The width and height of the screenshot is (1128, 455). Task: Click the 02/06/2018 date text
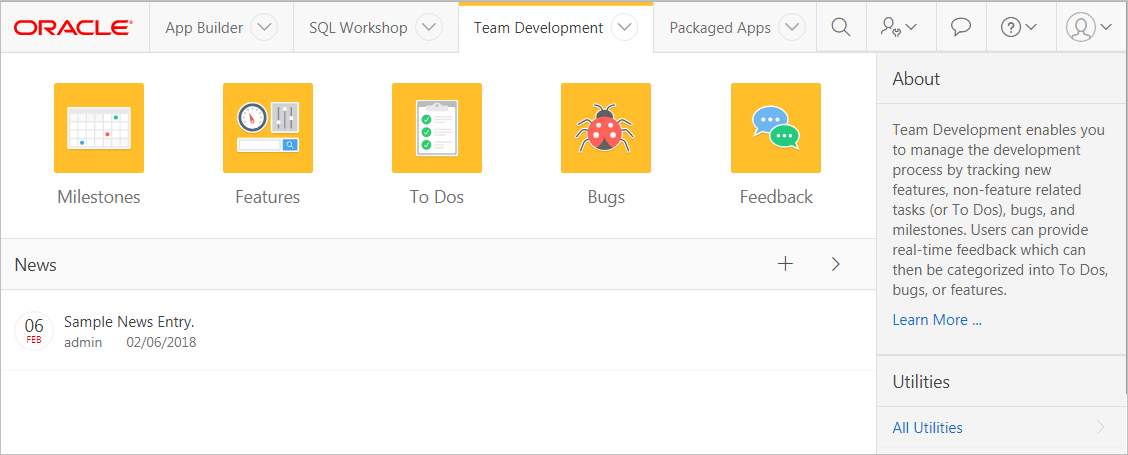click(x=161, y=342)
